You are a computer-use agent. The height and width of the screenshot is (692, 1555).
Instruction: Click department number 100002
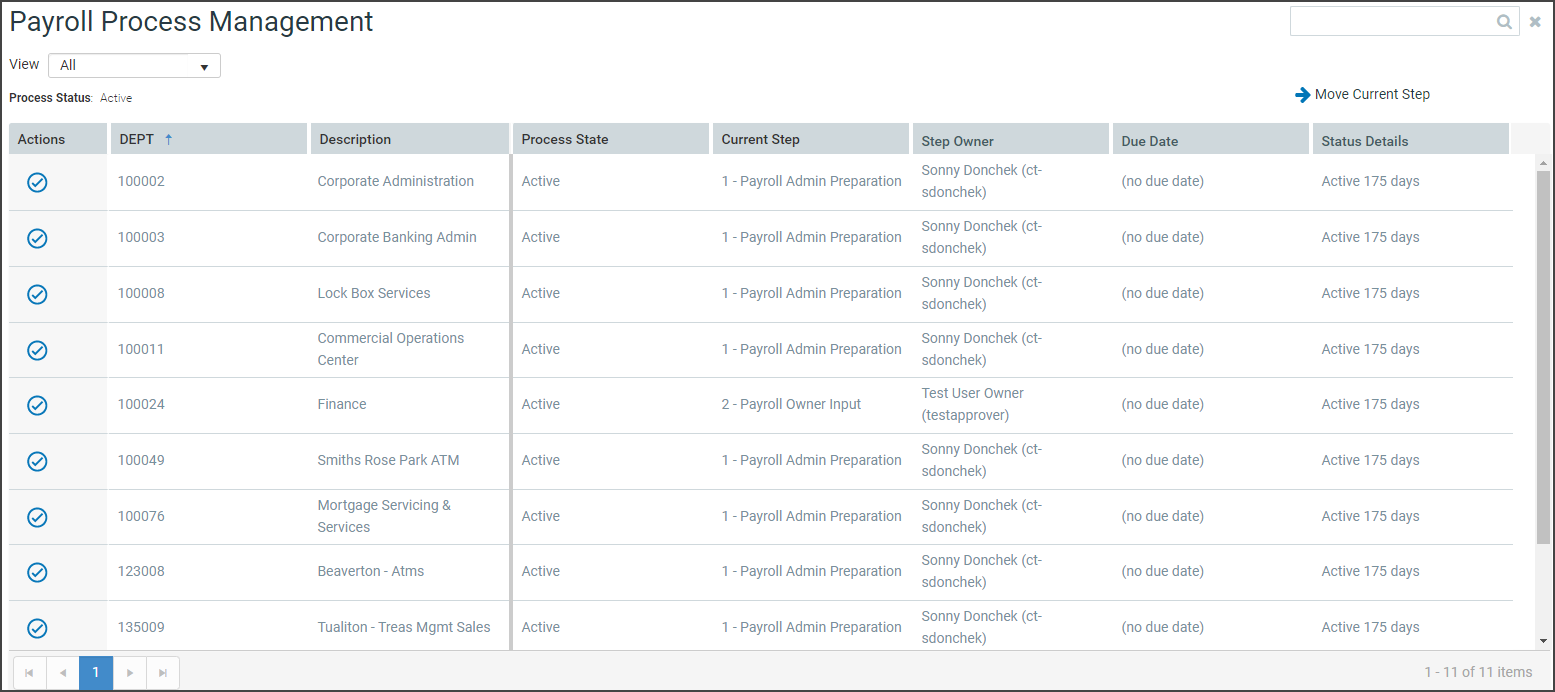click(x=141, y=181)
